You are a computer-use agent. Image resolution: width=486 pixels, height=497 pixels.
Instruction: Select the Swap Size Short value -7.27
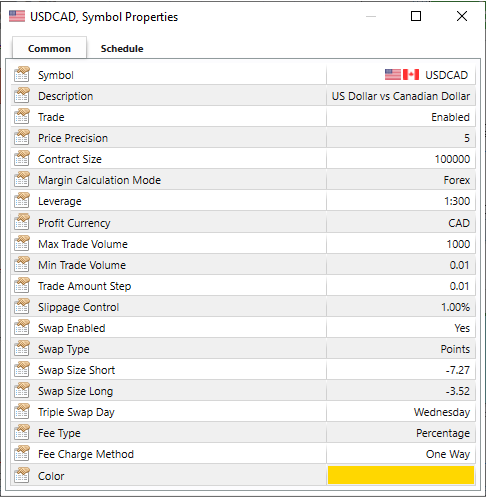coord(458,370)
